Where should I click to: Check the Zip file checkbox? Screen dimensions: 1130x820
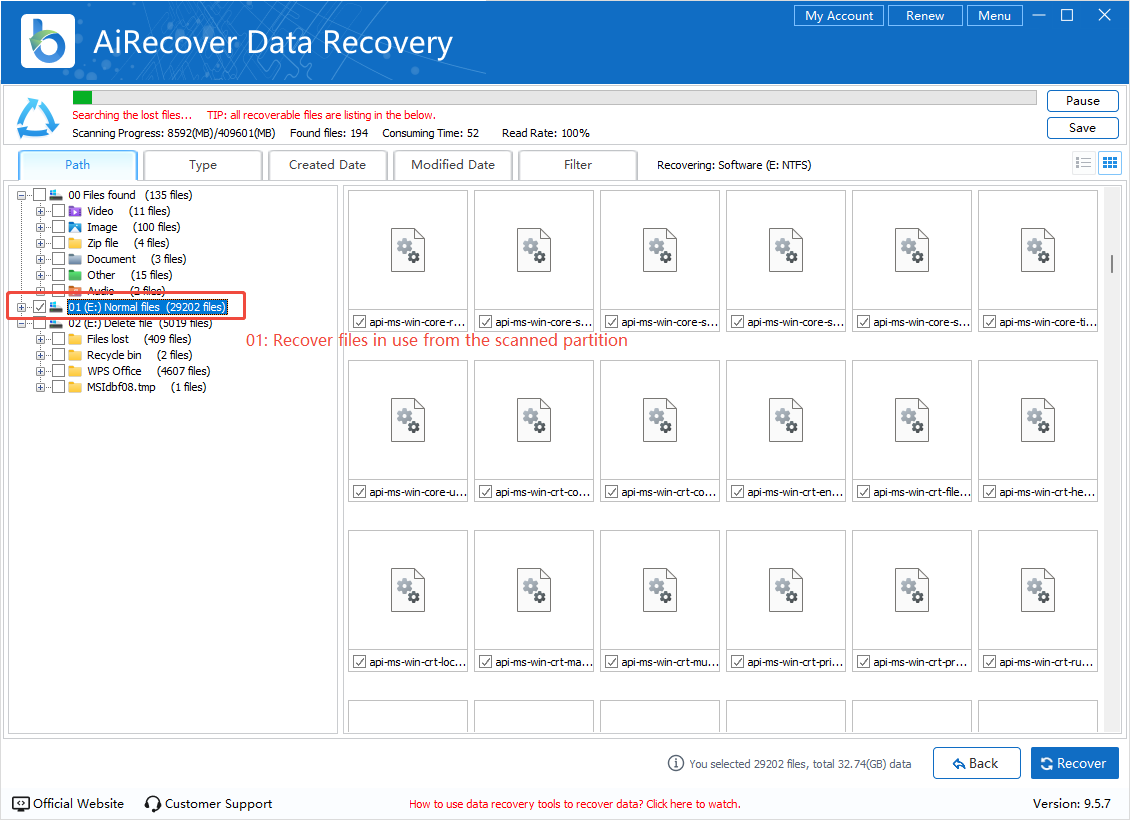[58, 243]
